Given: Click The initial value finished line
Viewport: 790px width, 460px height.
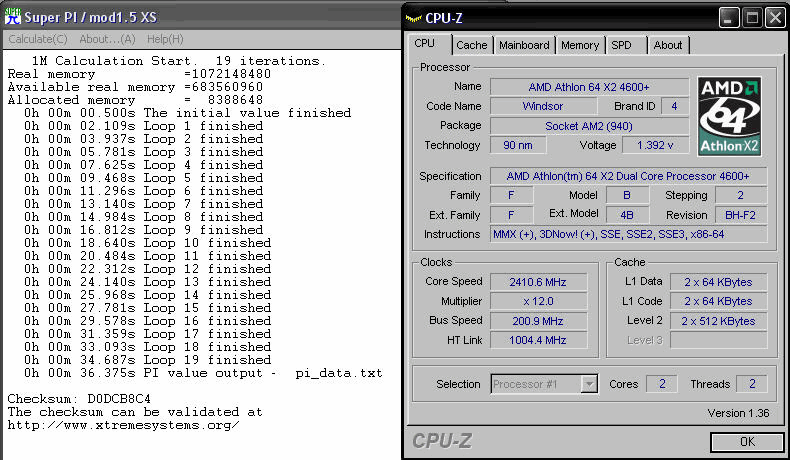Looking at the screenshot, I should point(187,113).
